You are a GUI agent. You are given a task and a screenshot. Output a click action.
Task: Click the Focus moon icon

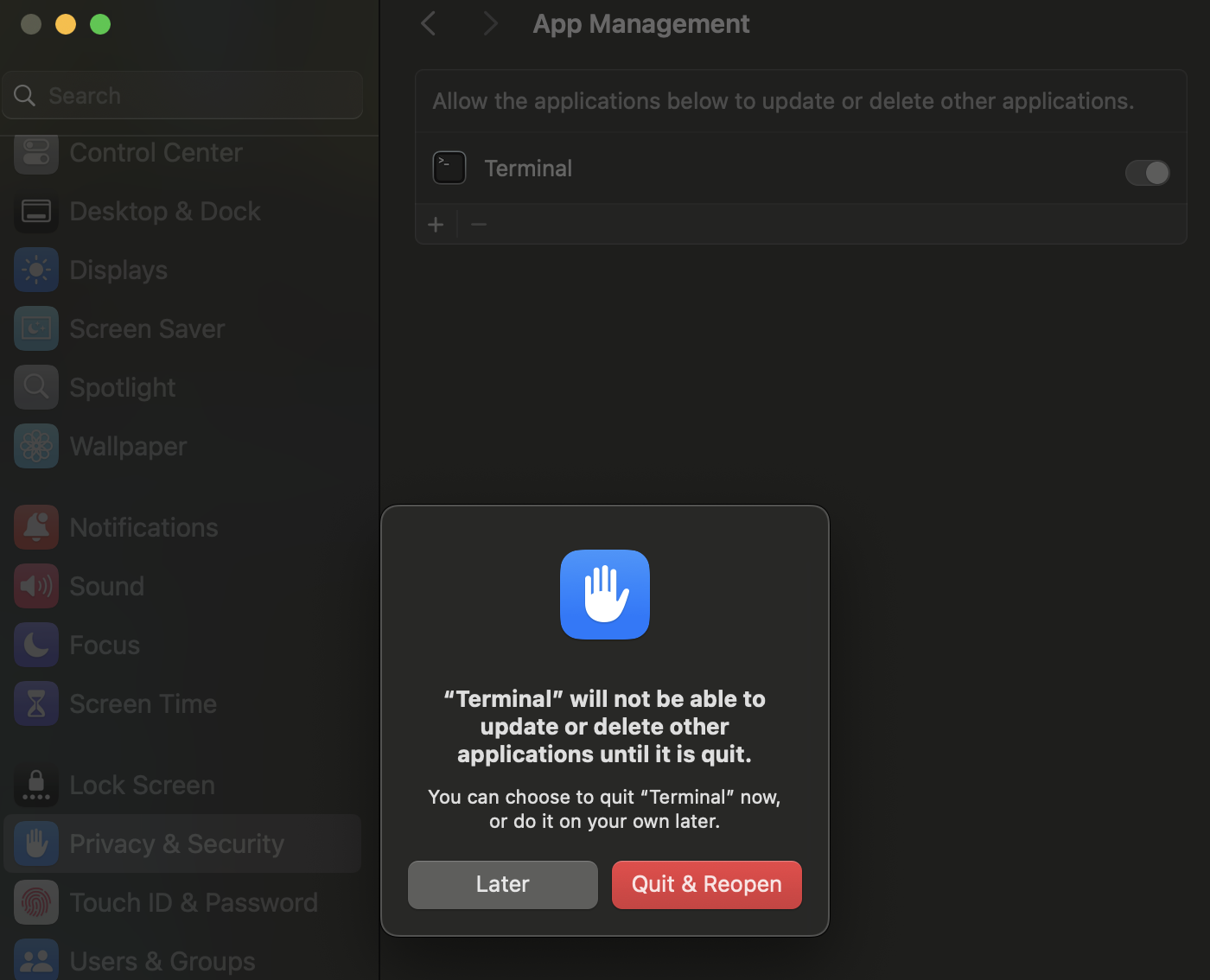pos(36,645)
